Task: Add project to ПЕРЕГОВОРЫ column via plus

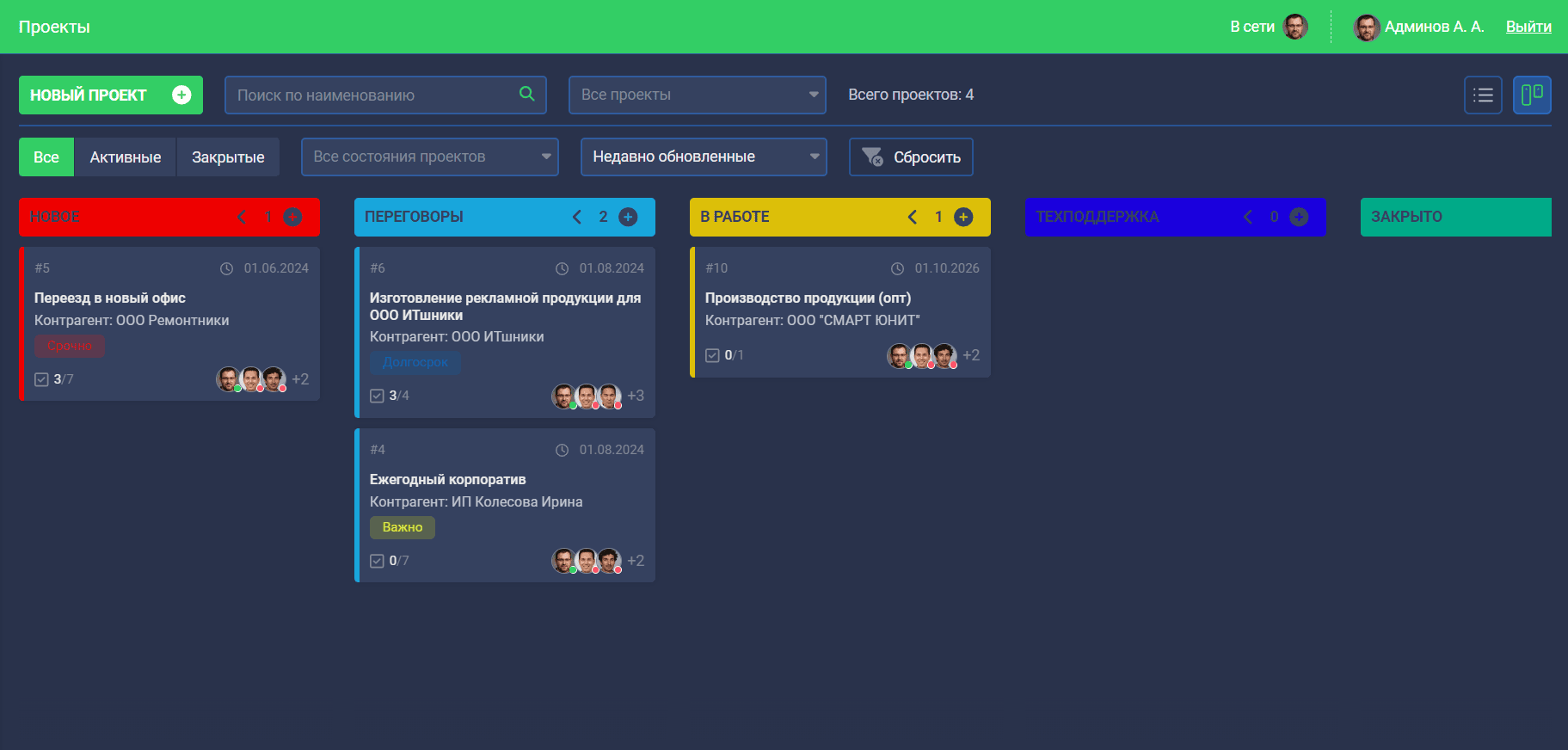Action: click(629, 217)
